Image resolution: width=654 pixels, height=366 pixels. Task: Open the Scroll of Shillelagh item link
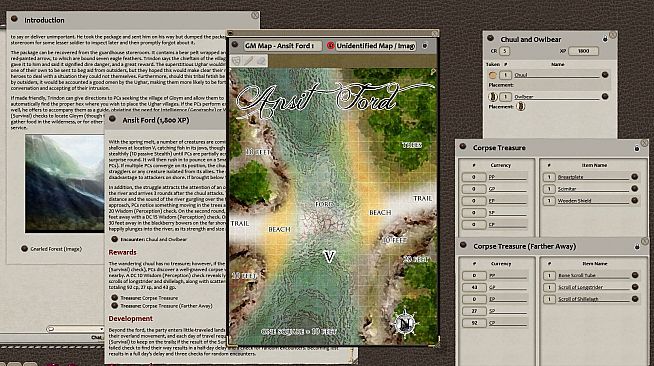pyautogui.click(x=635, y=299)
